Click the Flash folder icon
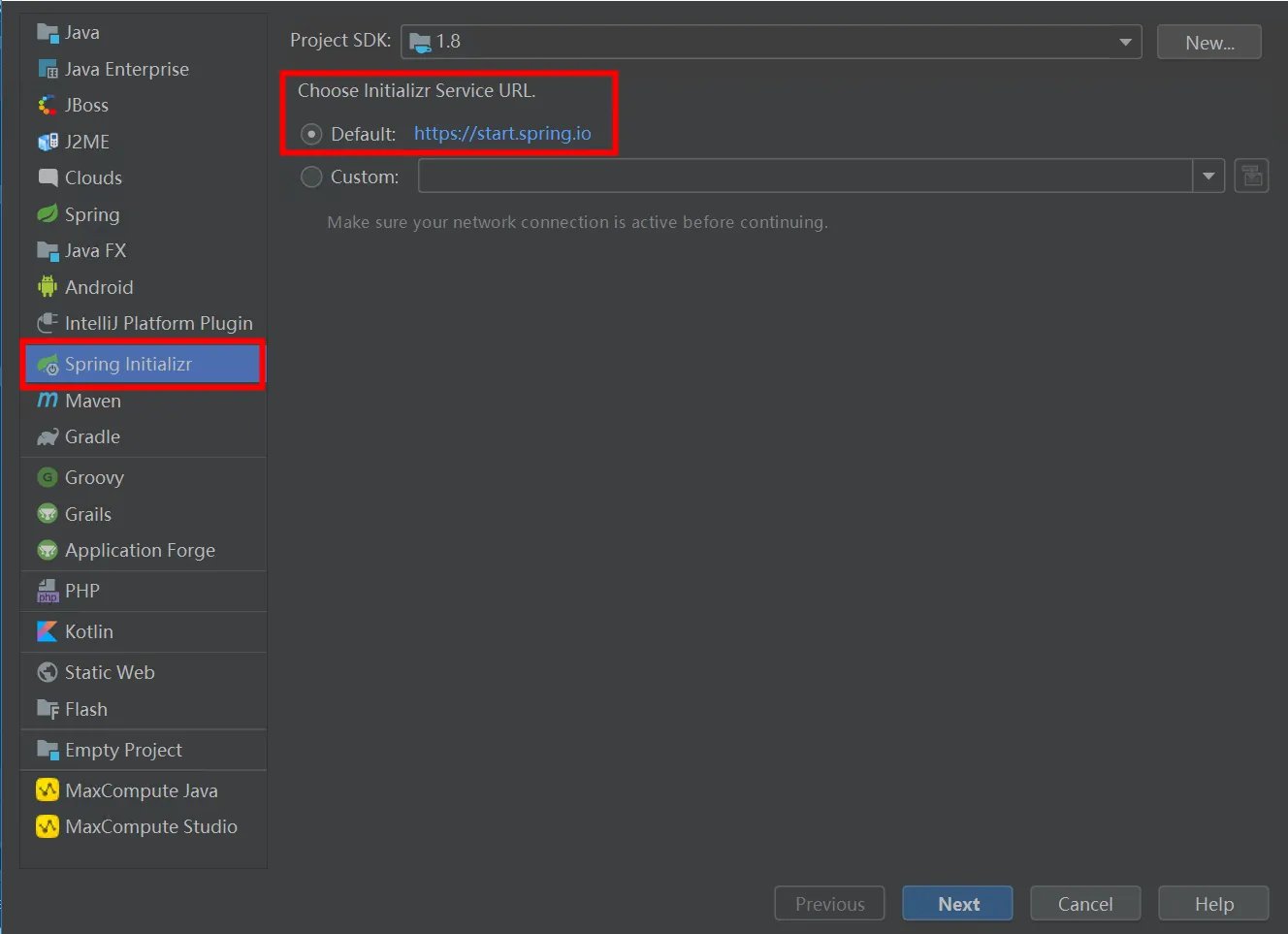The height and width of the screenshot is (934, 1288). [48, 709]
